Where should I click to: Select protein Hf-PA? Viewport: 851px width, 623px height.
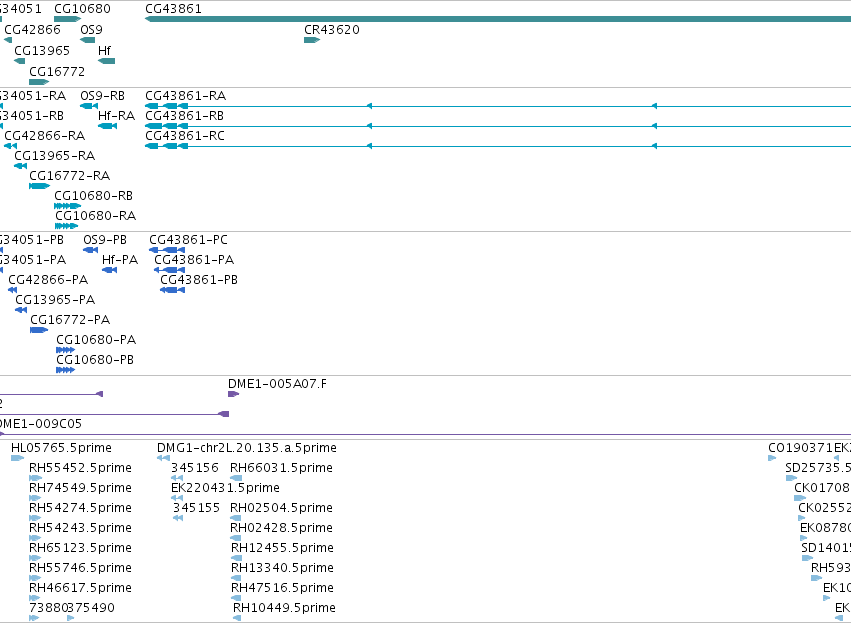[109, 270]
